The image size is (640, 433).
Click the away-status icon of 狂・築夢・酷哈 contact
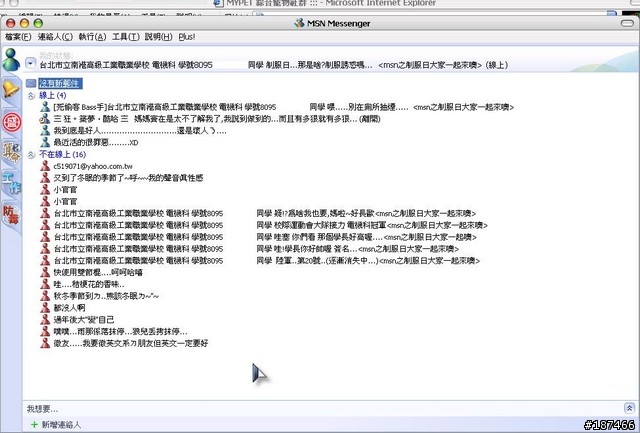45,119
